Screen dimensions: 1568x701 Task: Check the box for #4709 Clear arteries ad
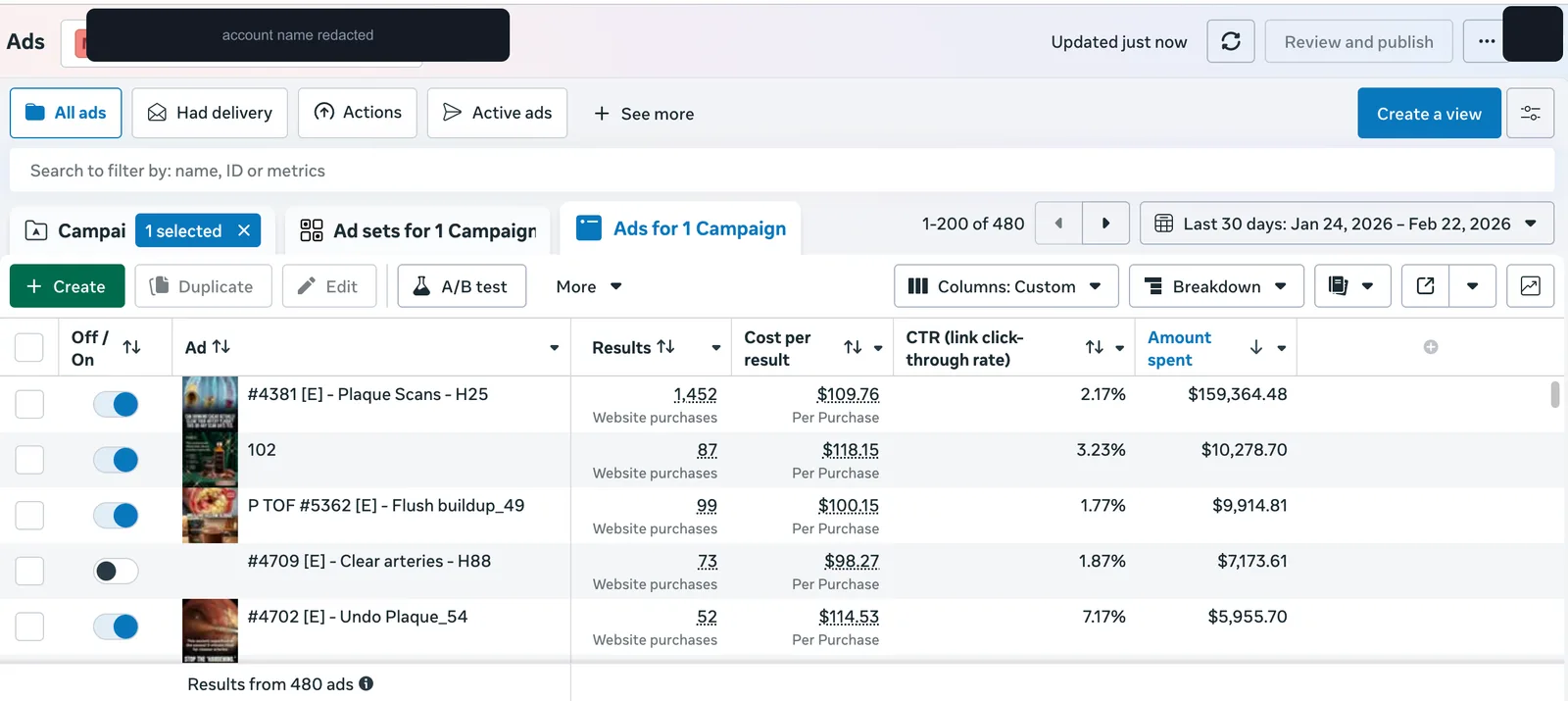point(29,571)
